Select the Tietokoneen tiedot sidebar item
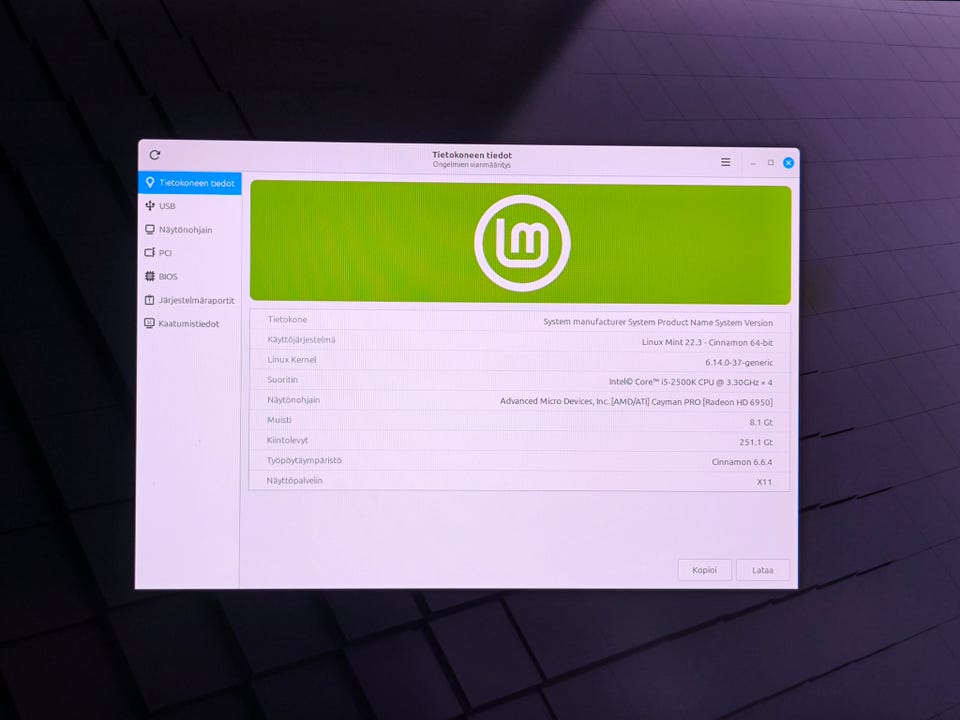 (x=190, y=183)
